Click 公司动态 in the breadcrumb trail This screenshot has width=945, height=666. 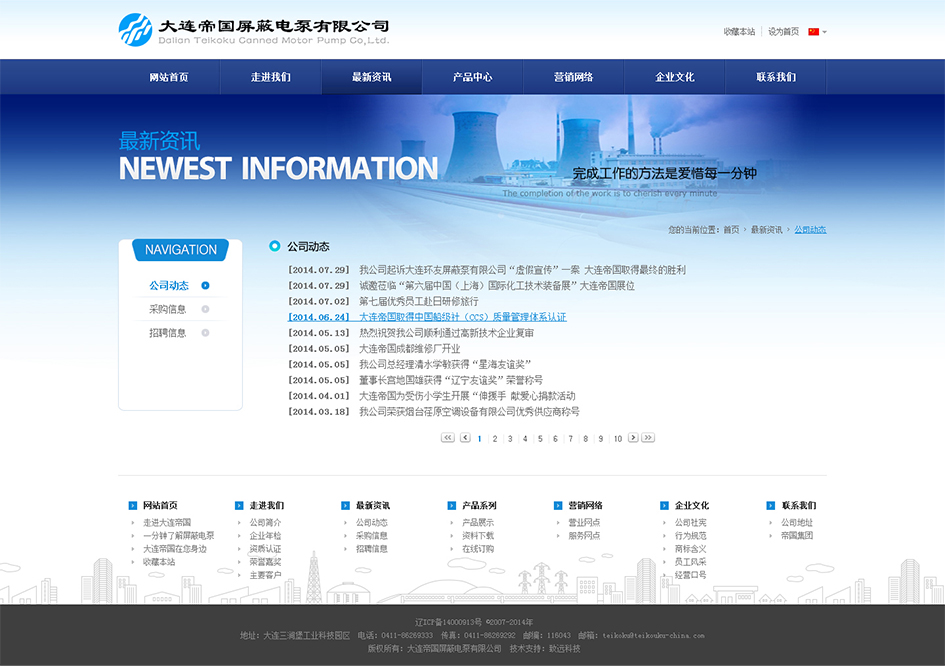(810, 230)
